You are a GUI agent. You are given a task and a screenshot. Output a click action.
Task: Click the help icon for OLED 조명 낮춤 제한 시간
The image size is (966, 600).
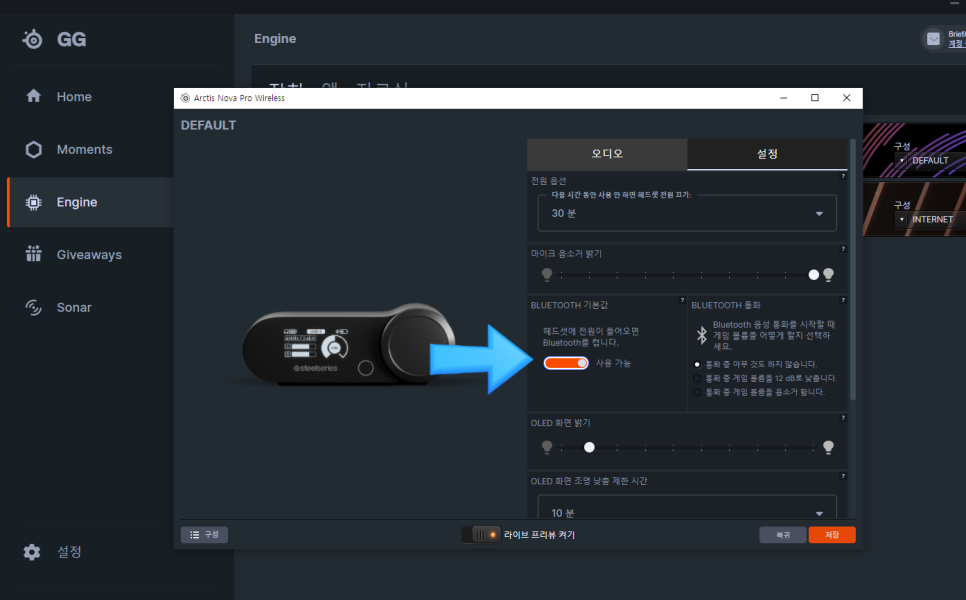[x=843, y=476]
